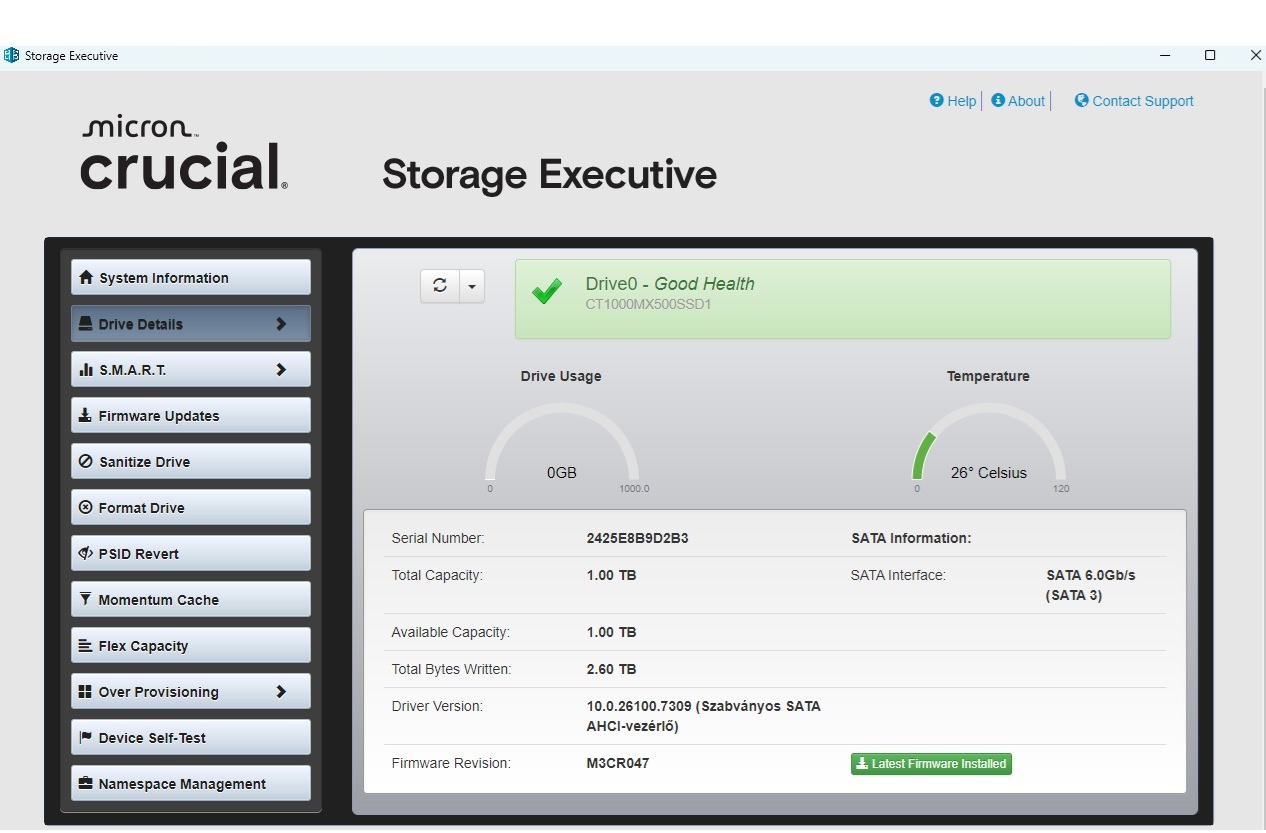
Task: Open Namespace Management page
Action: coord(191,784)
